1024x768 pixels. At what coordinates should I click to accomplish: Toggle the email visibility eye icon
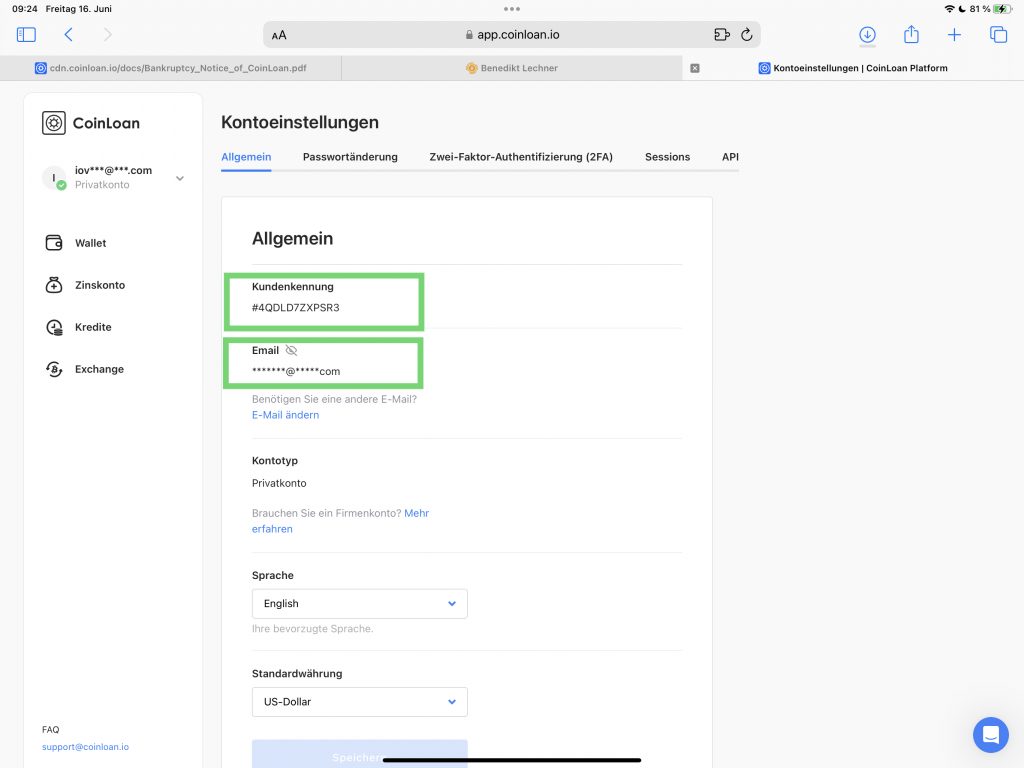291,351
